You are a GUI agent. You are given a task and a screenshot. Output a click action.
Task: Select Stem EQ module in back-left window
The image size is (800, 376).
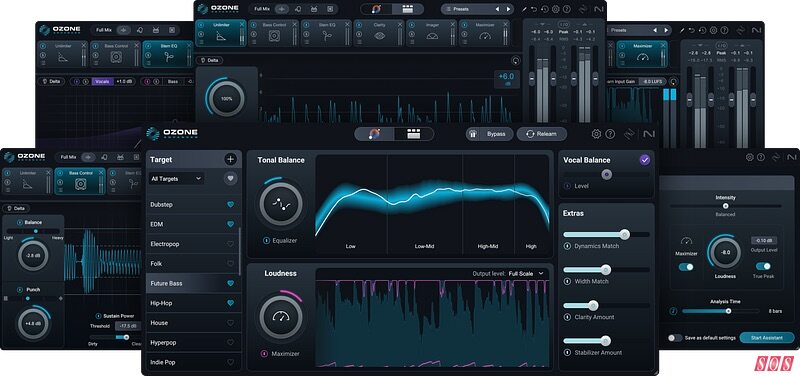(x=168, y=54)
